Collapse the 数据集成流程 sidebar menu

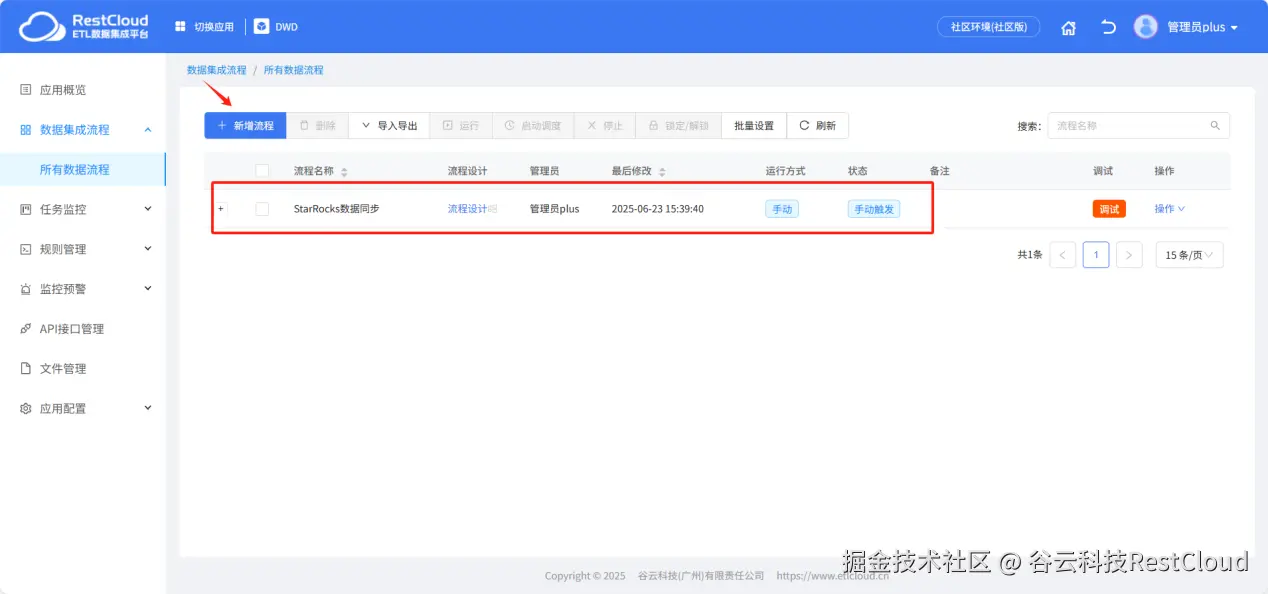pyautogui.click(x=148, y=130)
